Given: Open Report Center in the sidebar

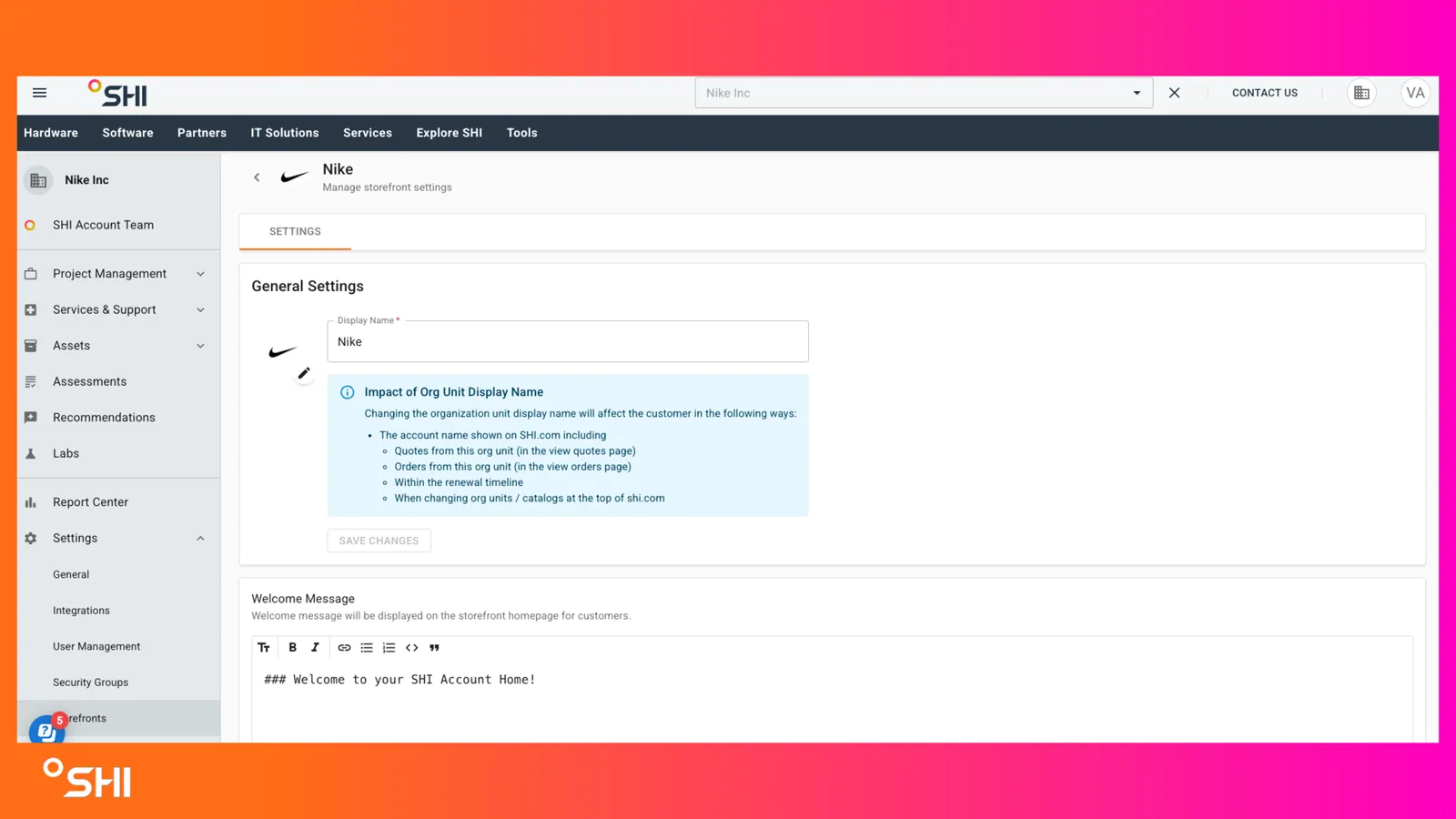Looking at the screenshot, I should 90,502.
